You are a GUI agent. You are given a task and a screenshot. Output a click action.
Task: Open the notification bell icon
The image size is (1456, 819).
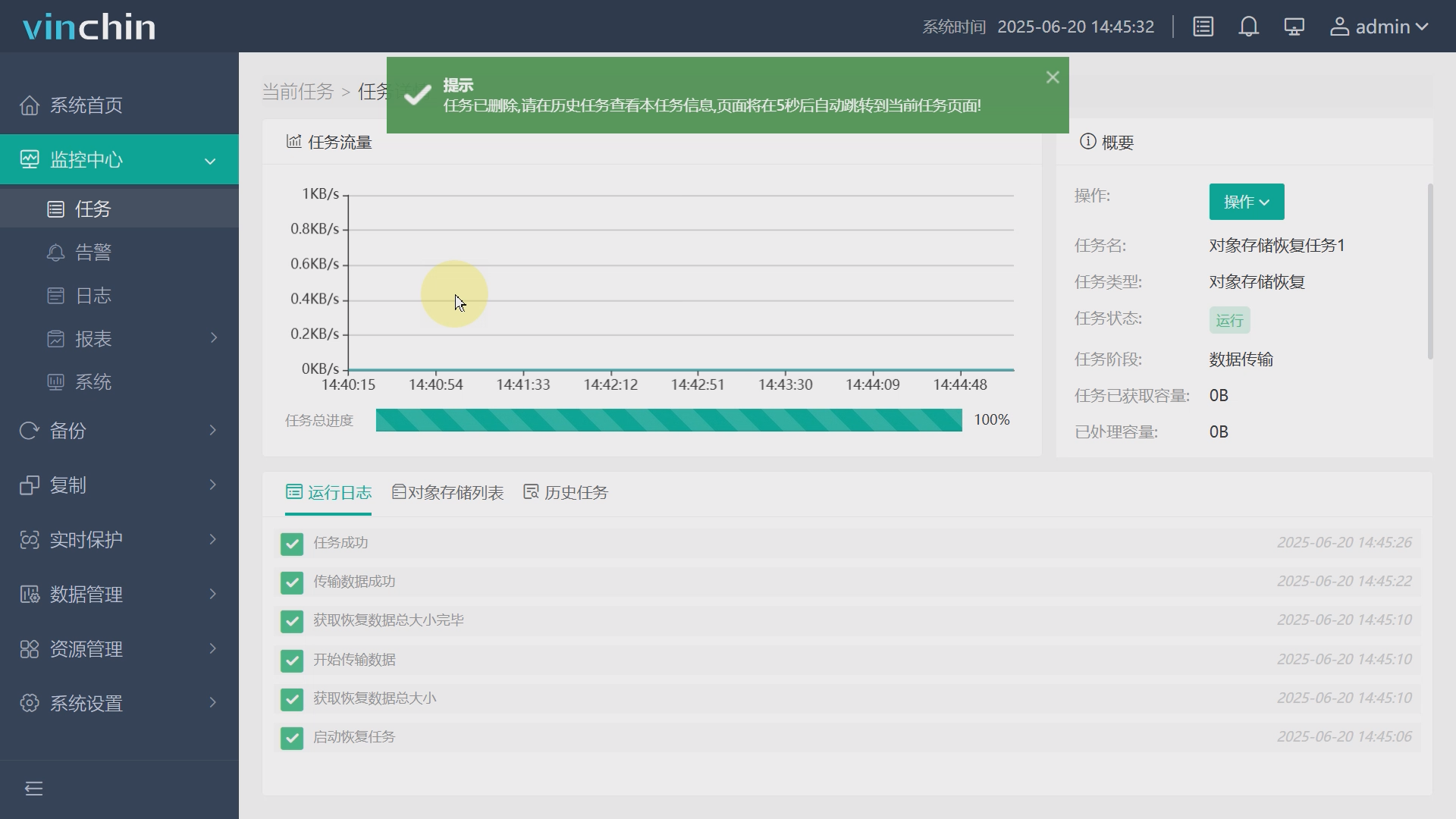click(x=1249, y=27)
